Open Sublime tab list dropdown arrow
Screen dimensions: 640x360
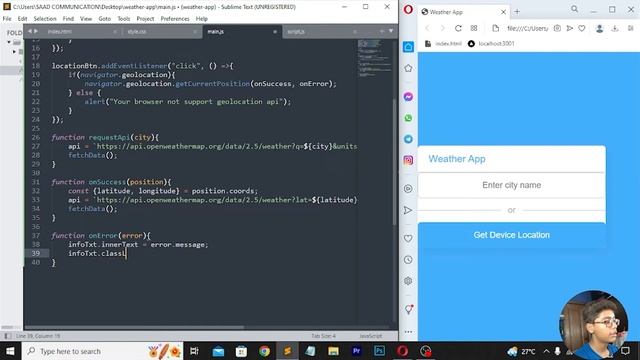(391, 31)
